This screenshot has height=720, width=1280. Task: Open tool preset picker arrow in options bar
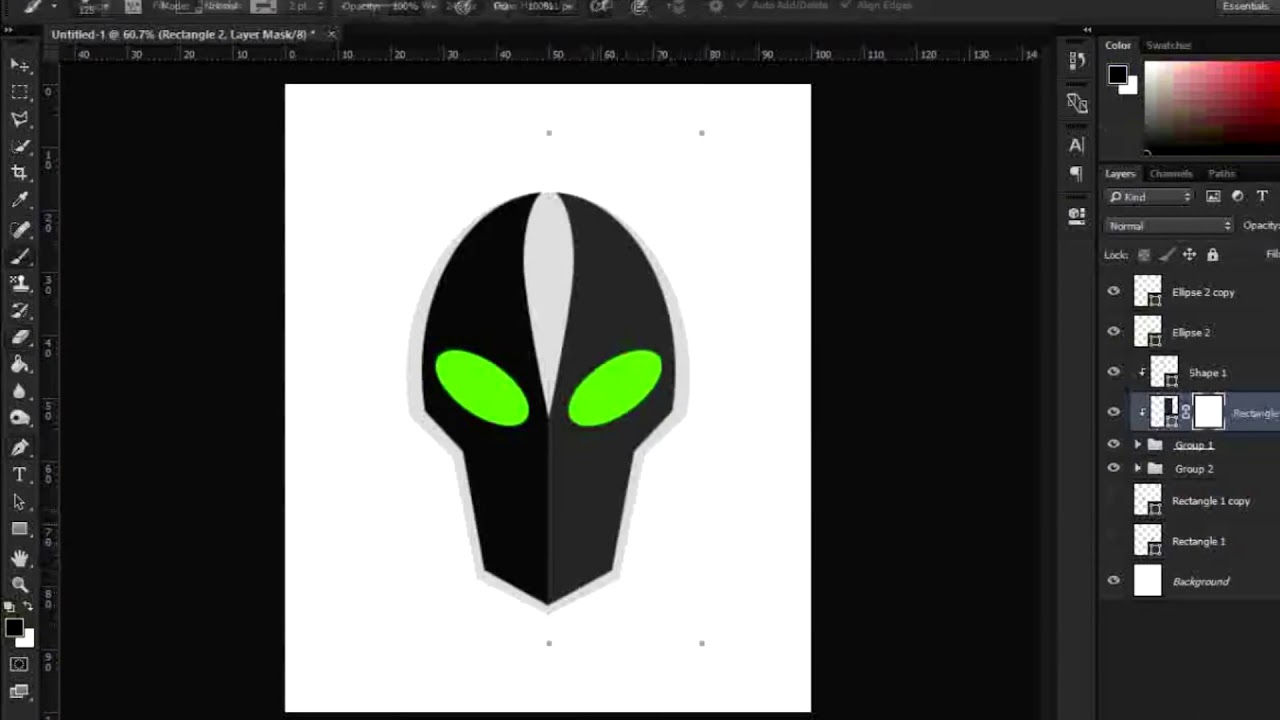54,7
